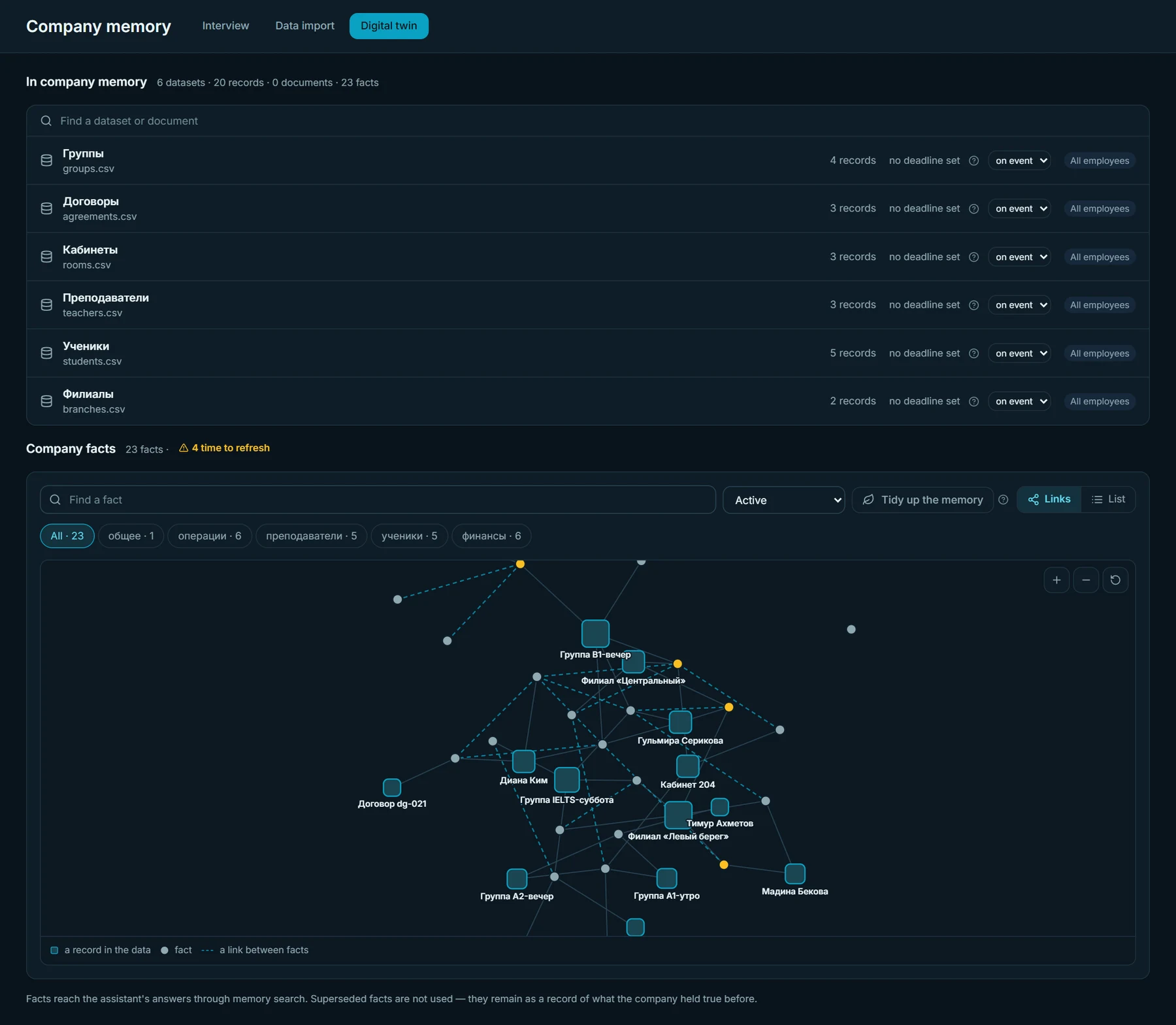Expand on event dropdown for Группы
The height and width of the screenshot is (1025, 1176).
pyautogui.click(x=1019, y=161)
